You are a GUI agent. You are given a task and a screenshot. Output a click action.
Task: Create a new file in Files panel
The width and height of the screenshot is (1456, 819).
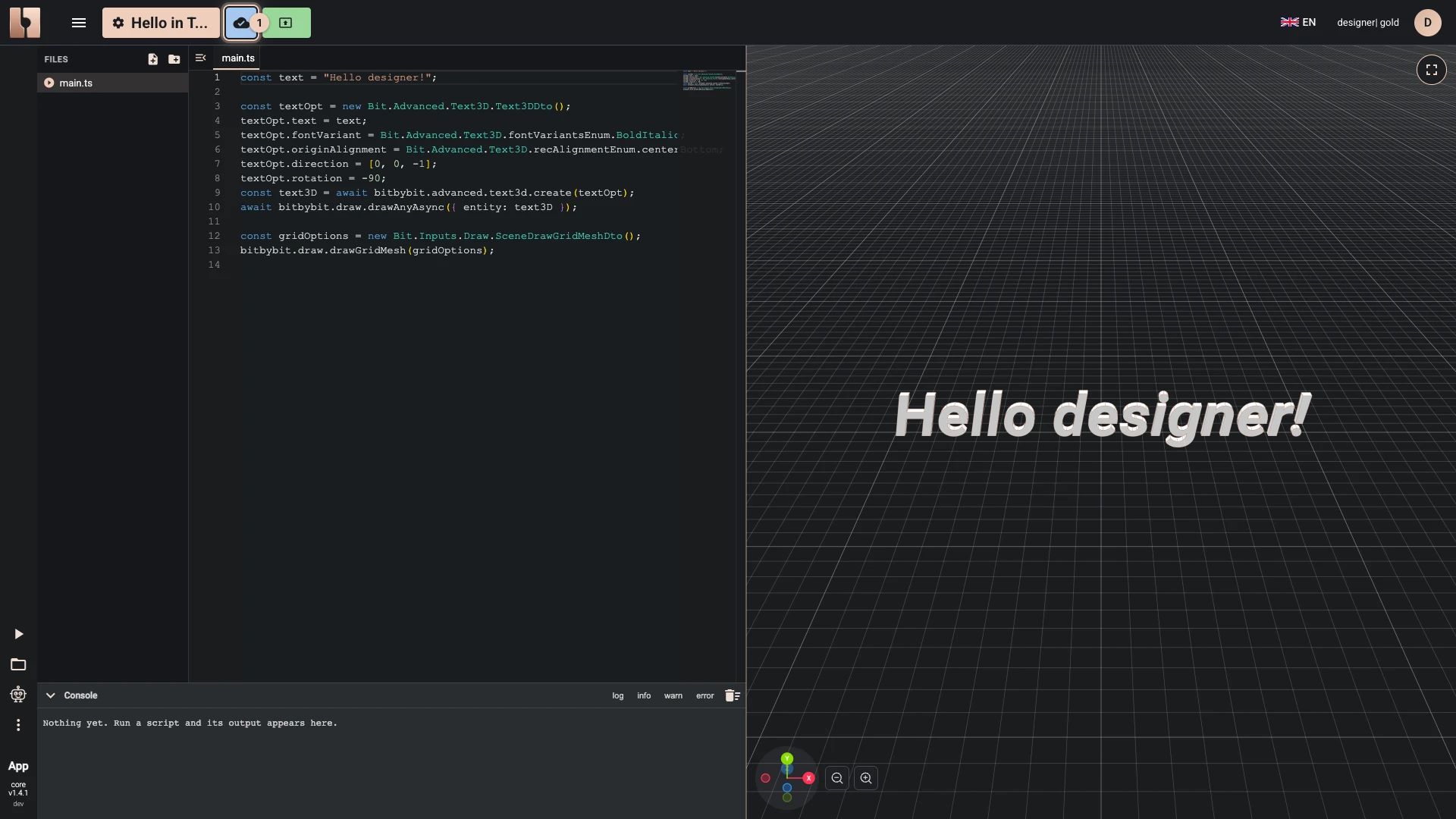pyautogui.click(x=153, y=59)
